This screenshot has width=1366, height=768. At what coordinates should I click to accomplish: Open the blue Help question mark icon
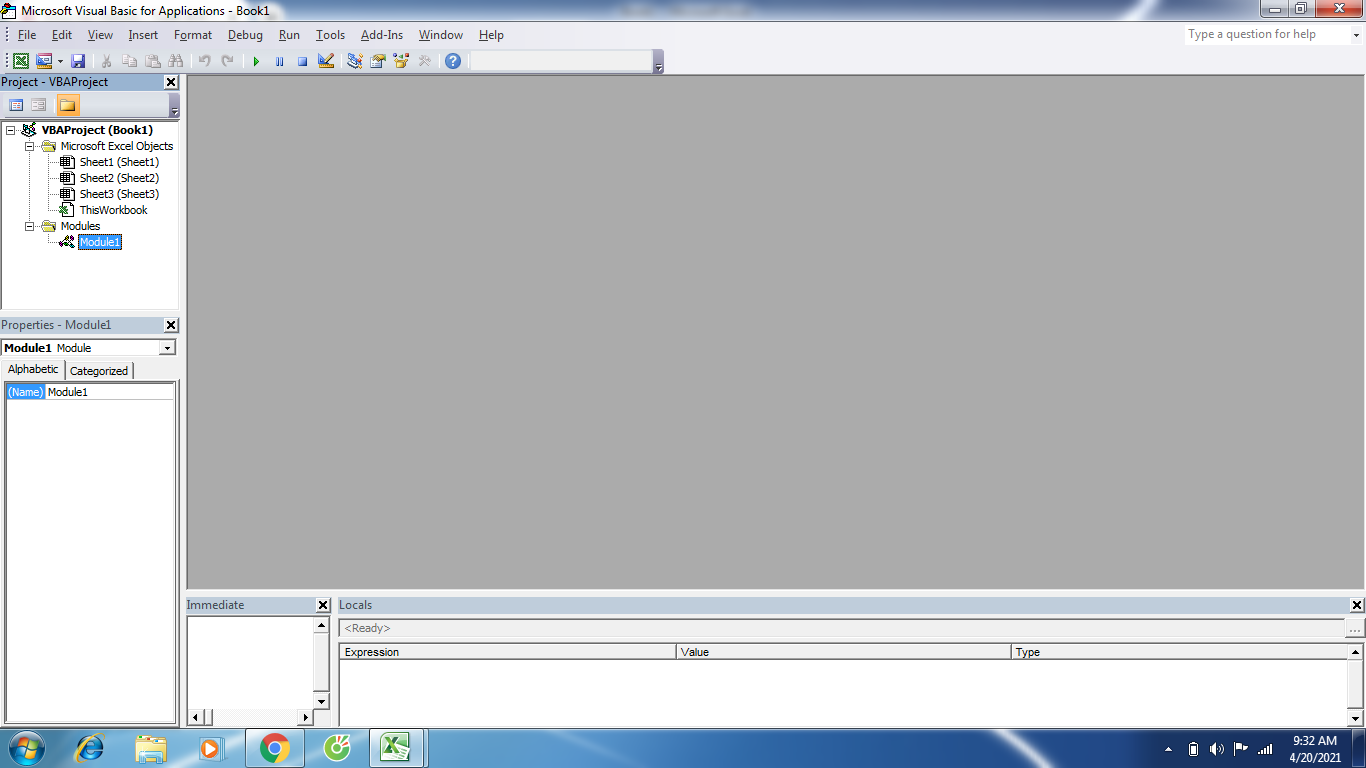(x=453, y=61)
